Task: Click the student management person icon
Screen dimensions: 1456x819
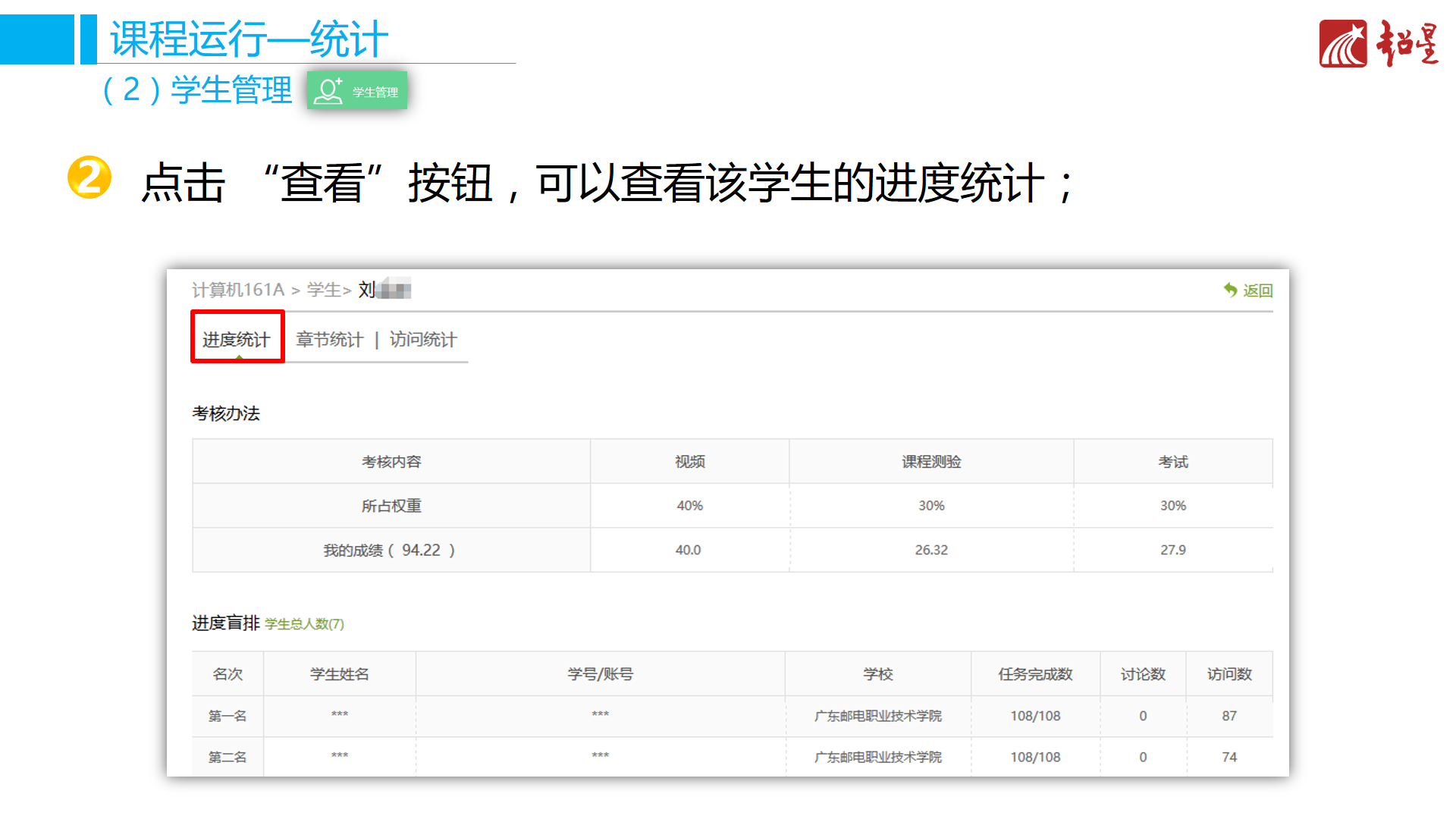Action: (x=328, y=91)
